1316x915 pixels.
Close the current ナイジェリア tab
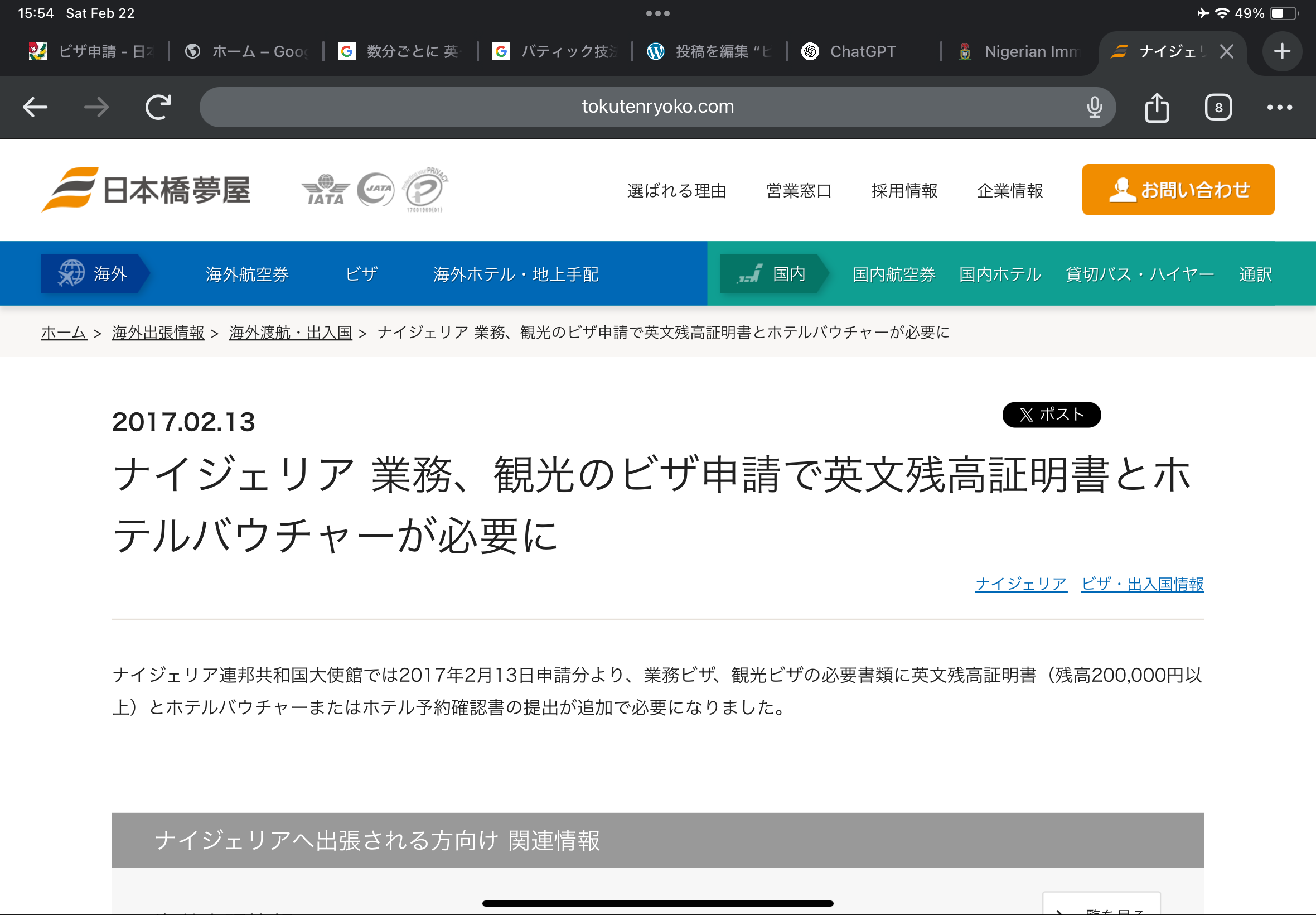pyautogui.click(x=1227, y=51)
